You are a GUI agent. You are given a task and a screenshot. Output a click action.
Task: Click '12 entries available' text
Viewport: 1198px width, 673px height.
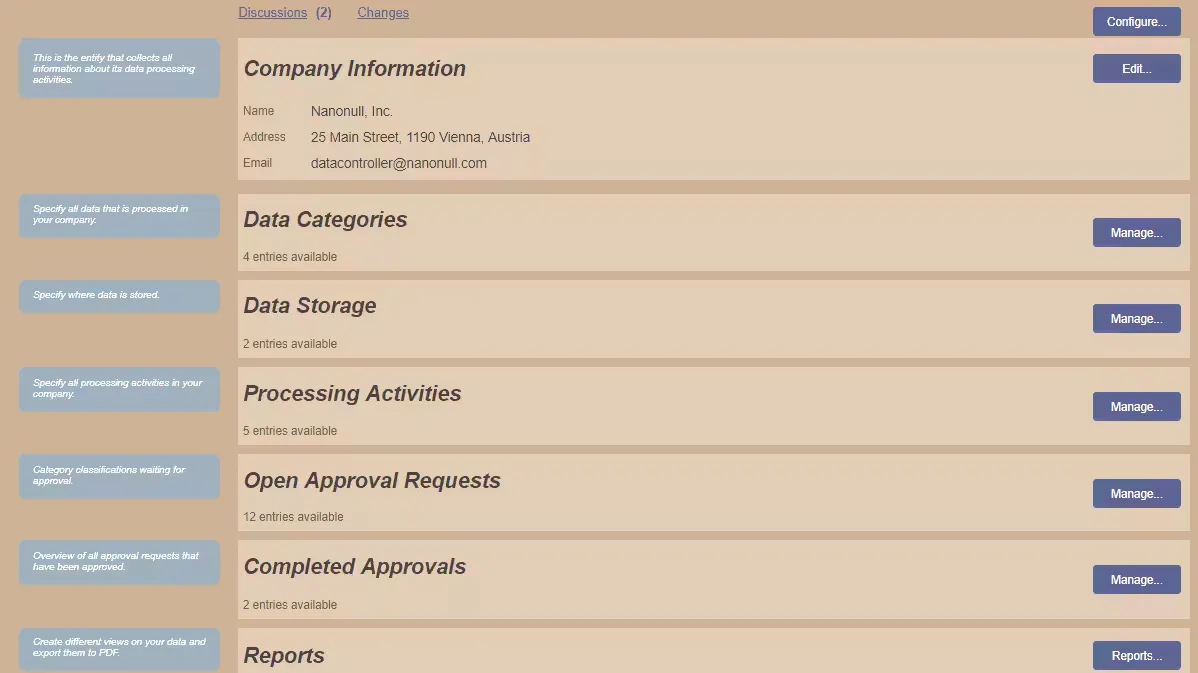[x=293, y=517]
